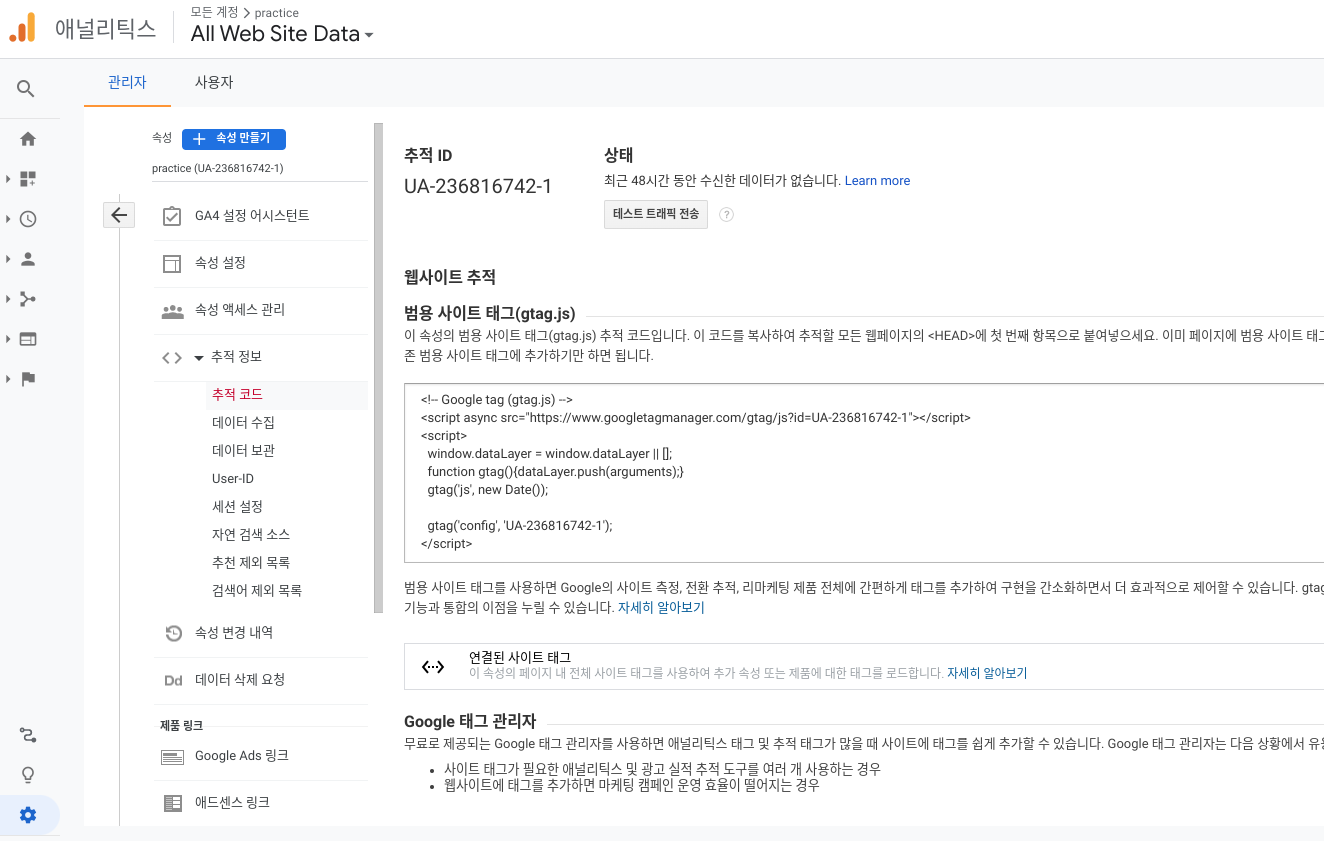Click the practice (UA-236816742-1) property name
The height and width of the screenshot is (841, 1324).
point(218,168)
